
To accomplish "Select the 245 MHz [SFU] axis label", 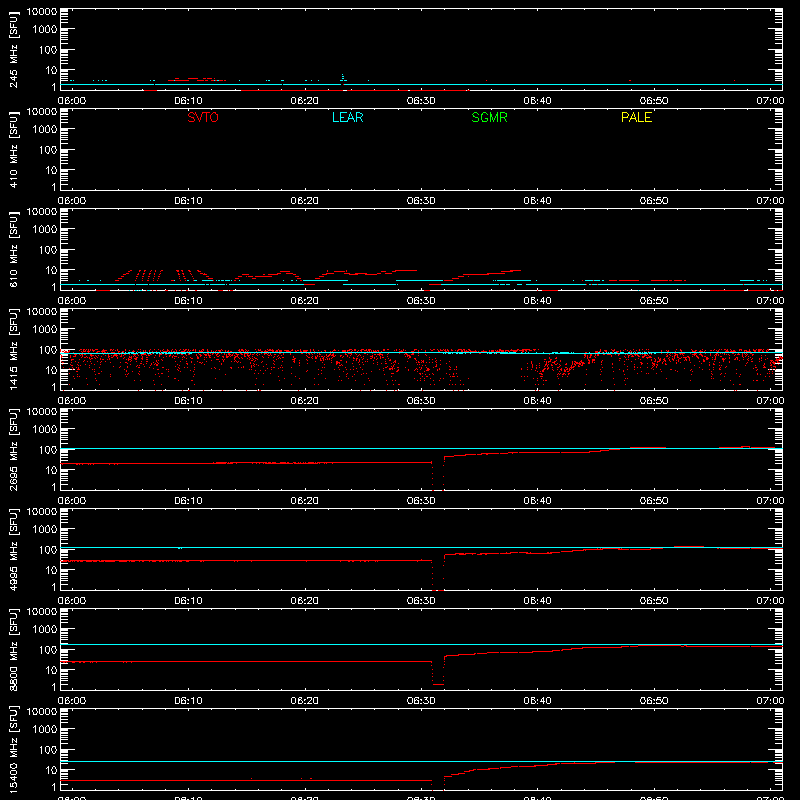I will tap(13, 49).
